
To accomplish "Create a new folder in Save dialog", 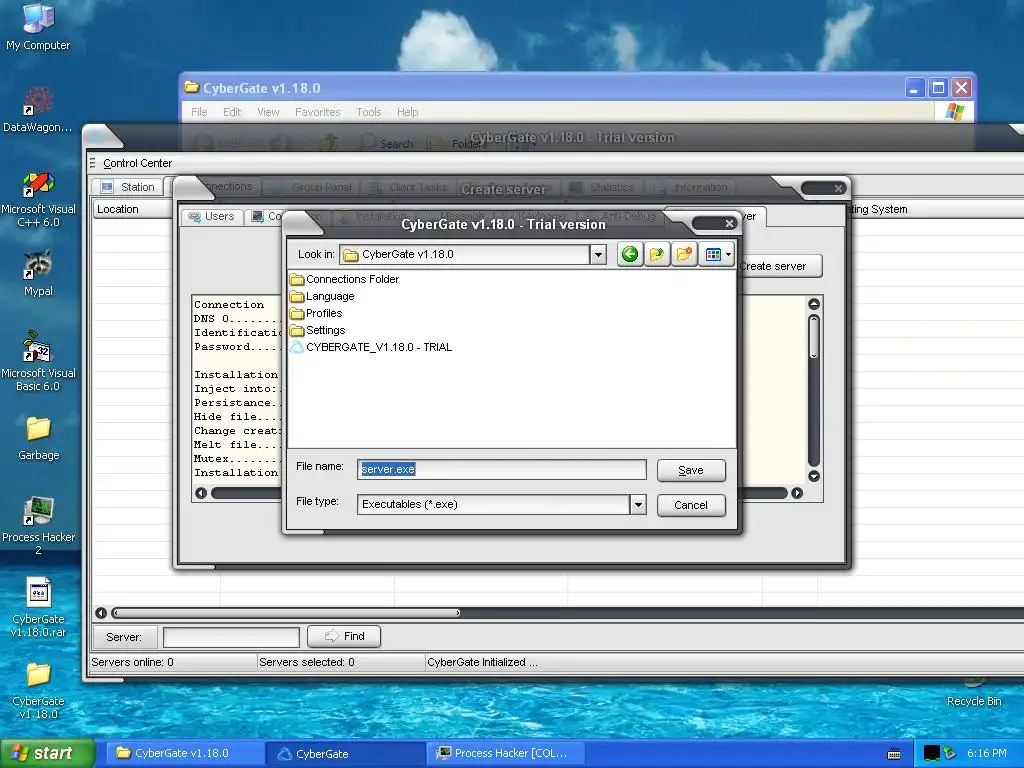I will [684, 254].
